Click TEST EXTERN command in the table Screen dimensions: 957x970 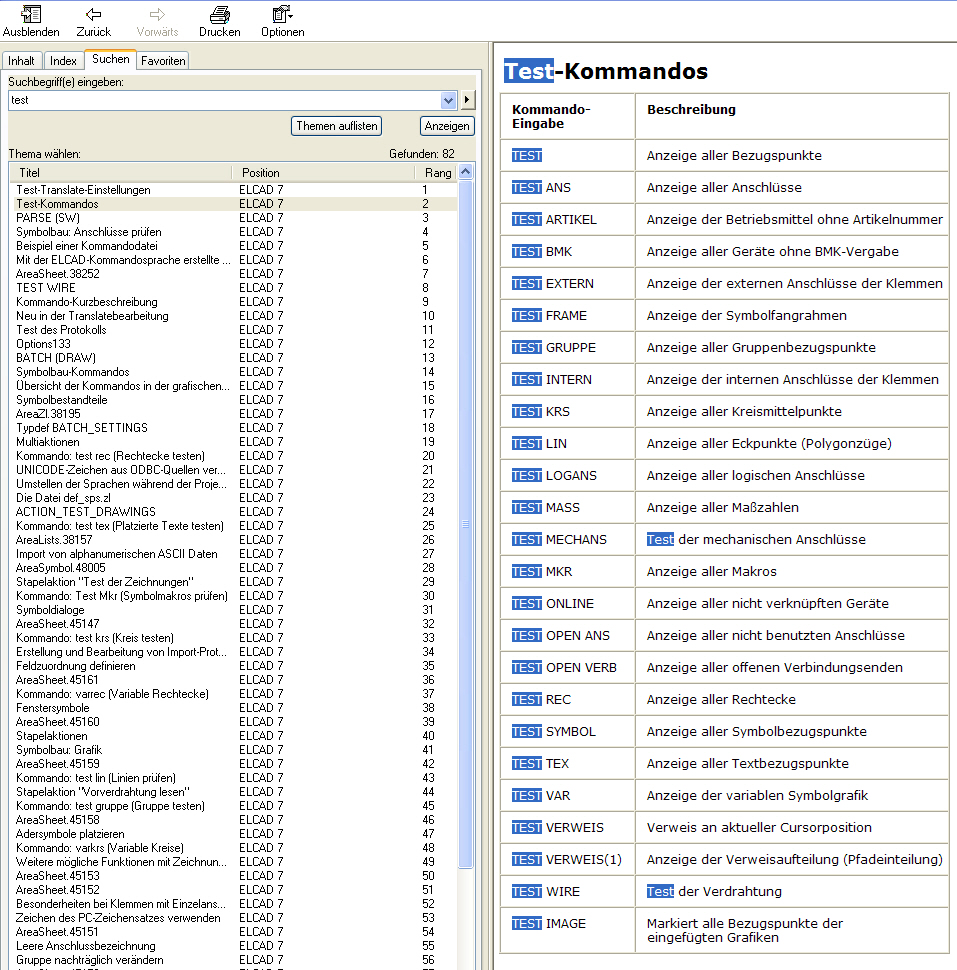tap(552, 283)
